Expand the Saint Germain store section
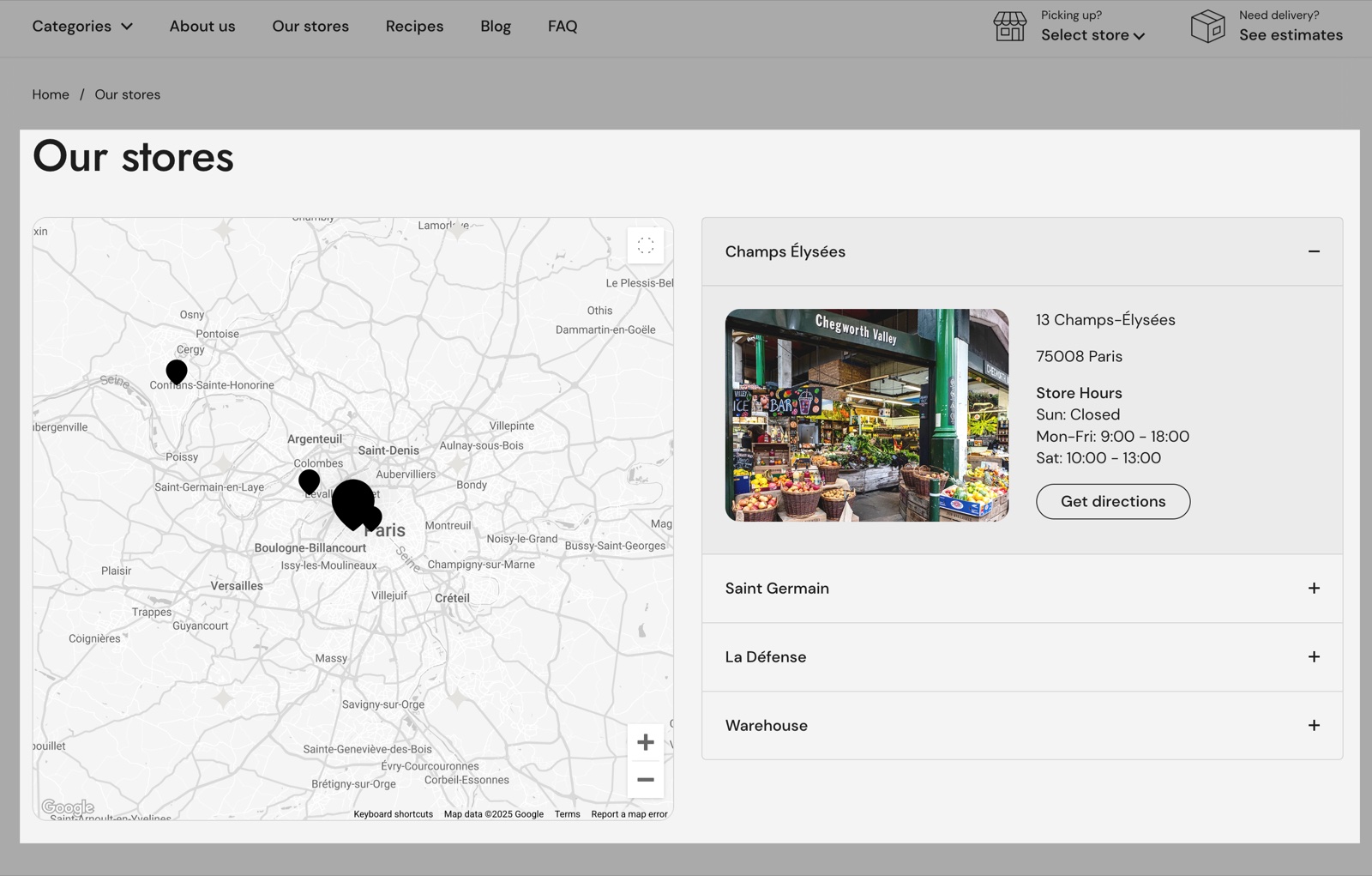This screenshot has width=1372, height=876. coord(1022,589)
